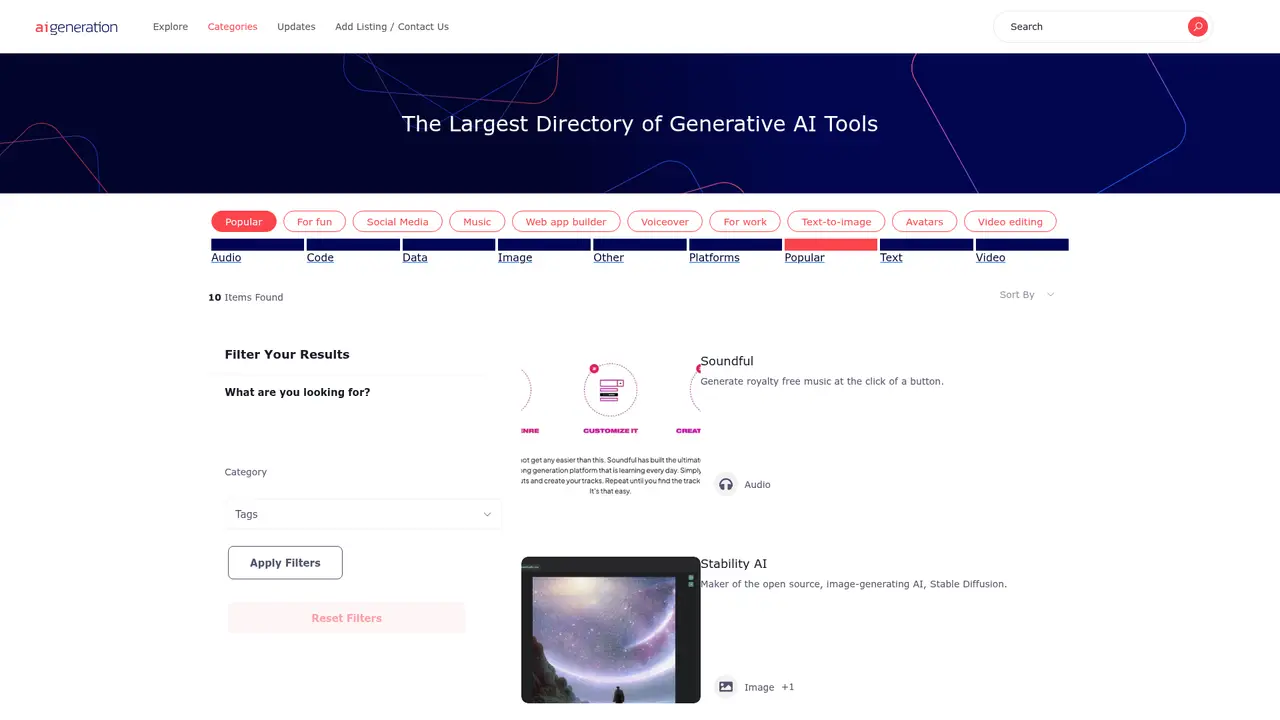Viewport: 1280px width, 720px height.
Task: Open the Image category link
Action: [515, 258]
